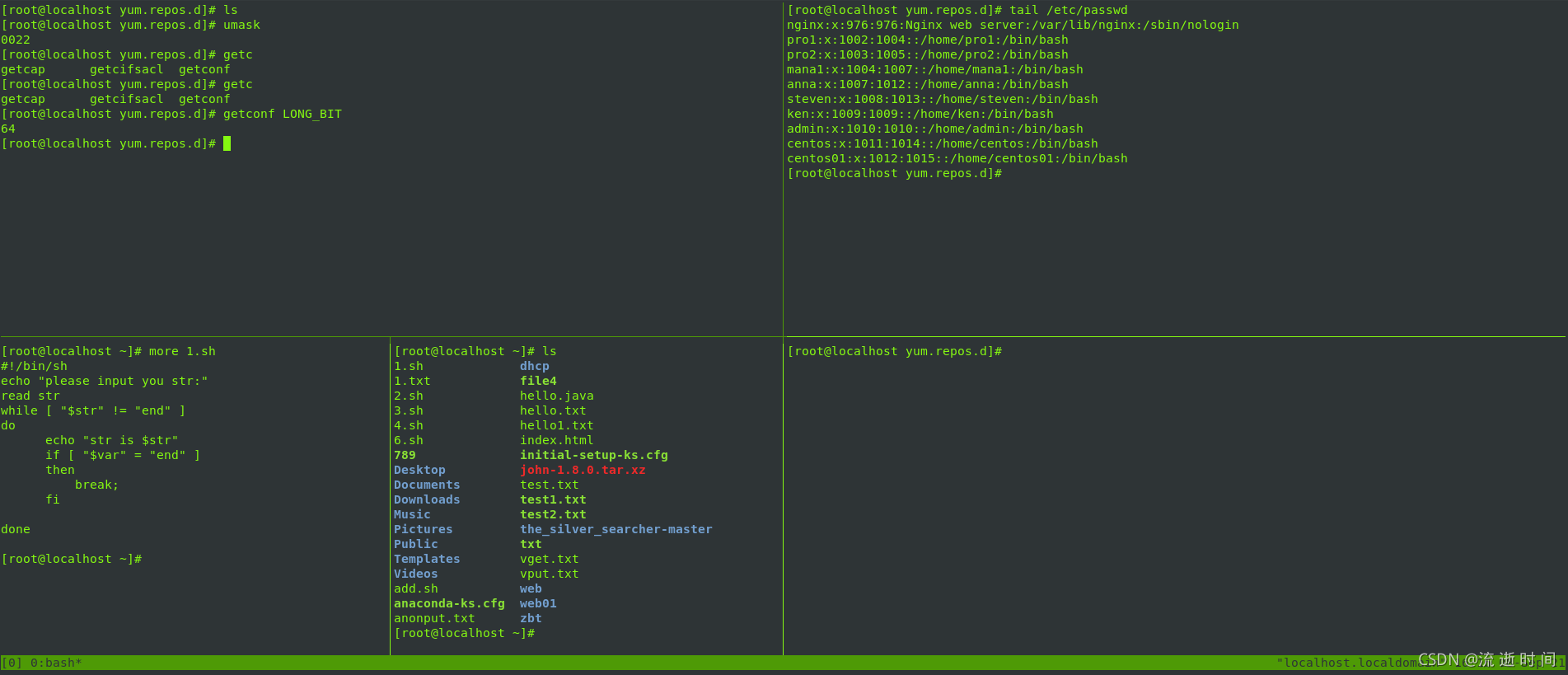The width and height of the screenshot is (1568, 675).
Task: Select the centos:x:1011 passwd line
Action: pyautogui.click(x=943, y=143)
